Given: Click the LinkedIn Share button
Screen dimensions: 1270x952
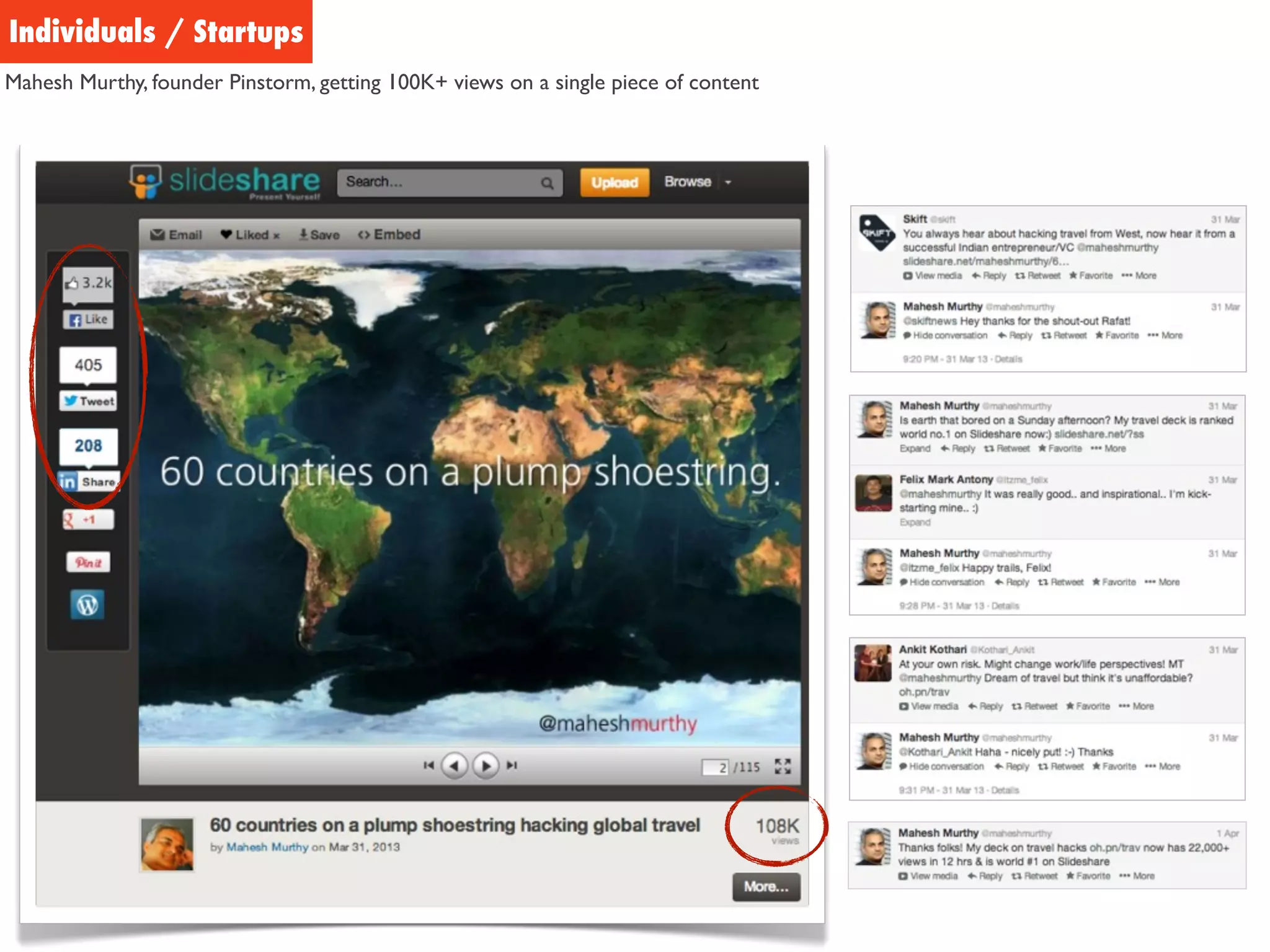Looking at the screenshot, I should pos(88,482).
